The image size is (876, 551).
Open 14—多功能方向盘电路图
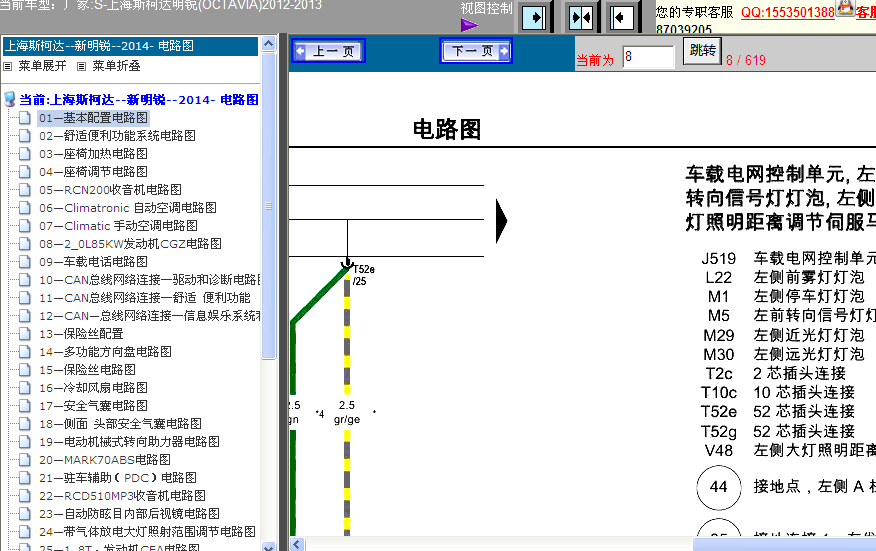[x=105, y=352]
